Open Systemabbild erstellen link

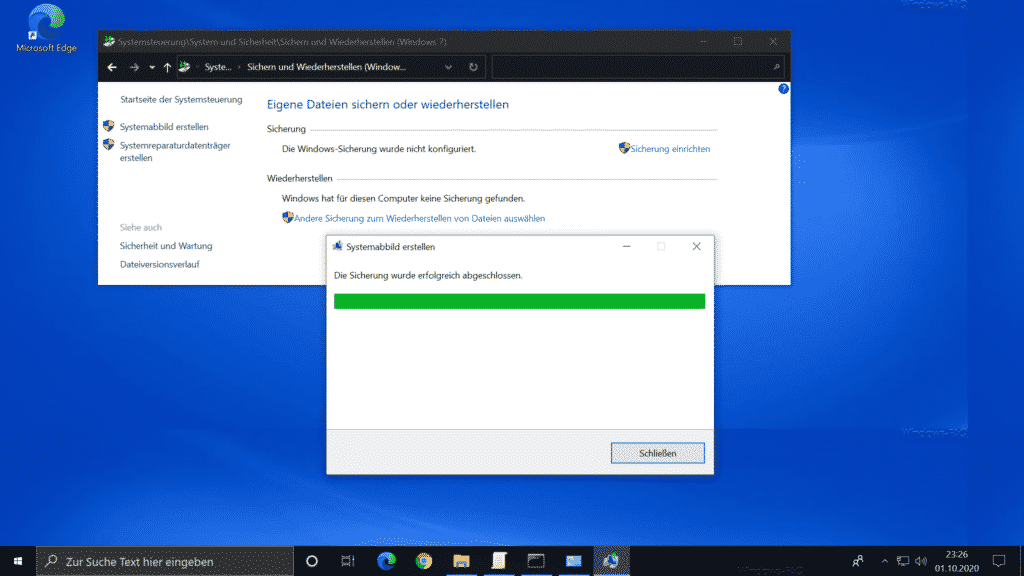coord(164,127)
